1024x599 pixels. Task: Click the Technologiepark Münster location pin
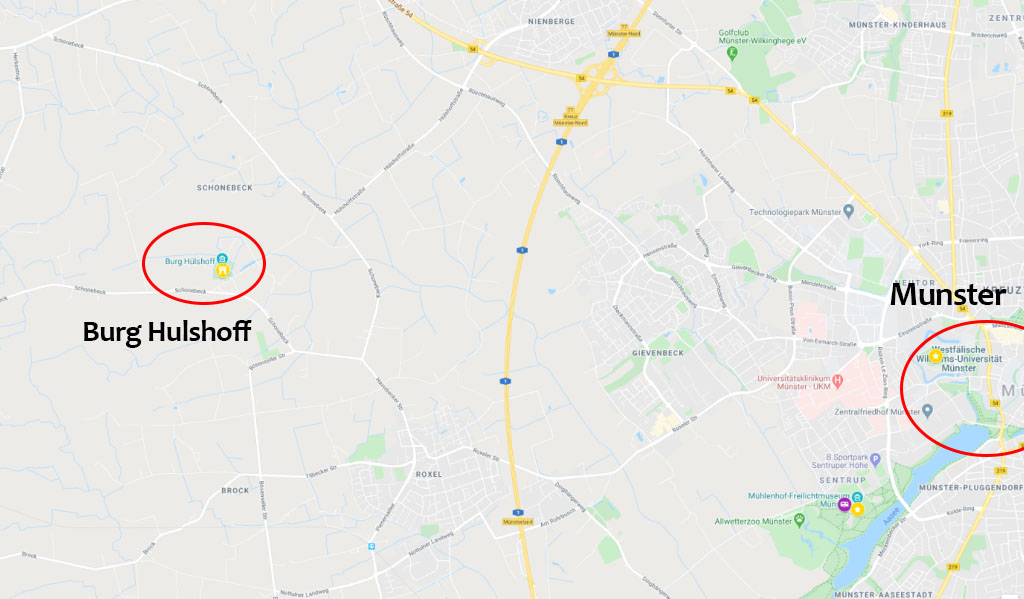point(848,211)
